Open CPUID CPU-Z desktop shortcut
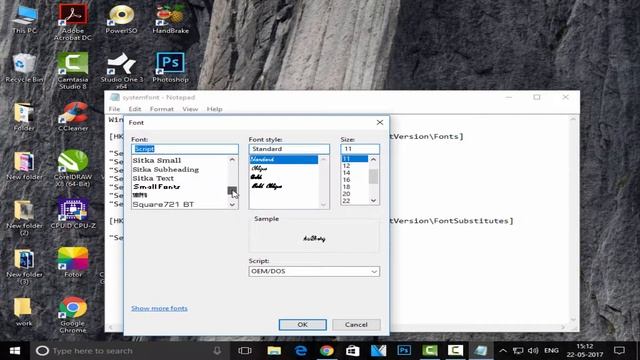The image size is (640, 360). (73, 214)
